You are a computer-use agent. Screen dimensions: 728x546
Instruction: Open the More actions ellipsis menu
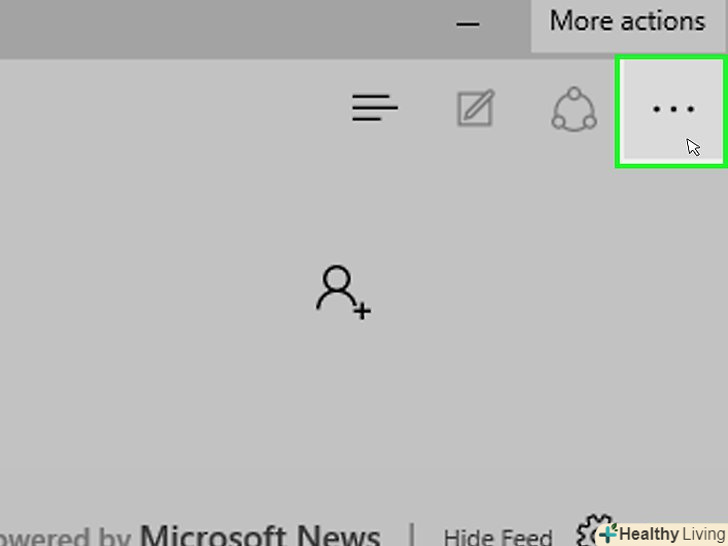[x=672, y=110]
